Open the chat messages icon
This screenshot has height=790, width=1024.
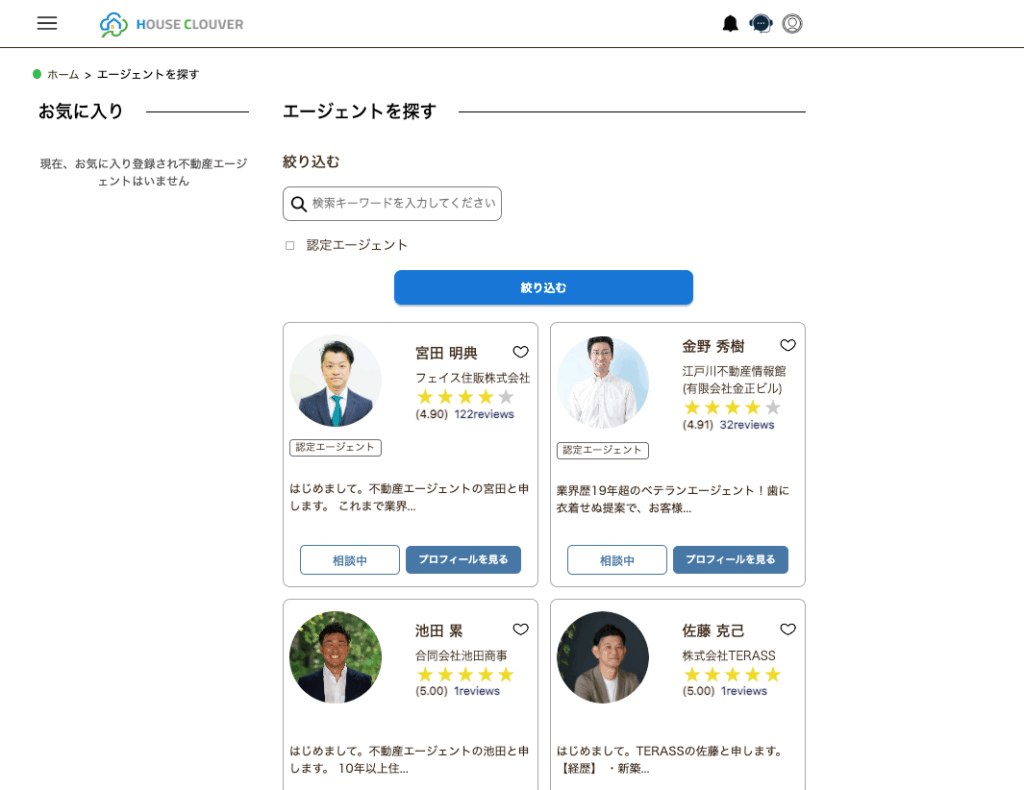[761, 23]
